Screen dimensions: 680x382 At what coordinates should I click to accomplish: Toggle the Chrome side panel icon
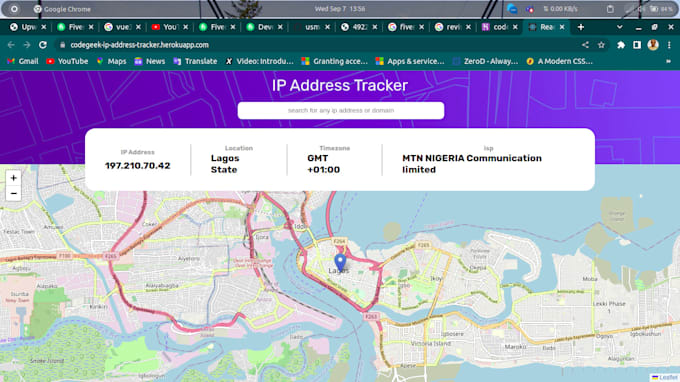(637, 45)
